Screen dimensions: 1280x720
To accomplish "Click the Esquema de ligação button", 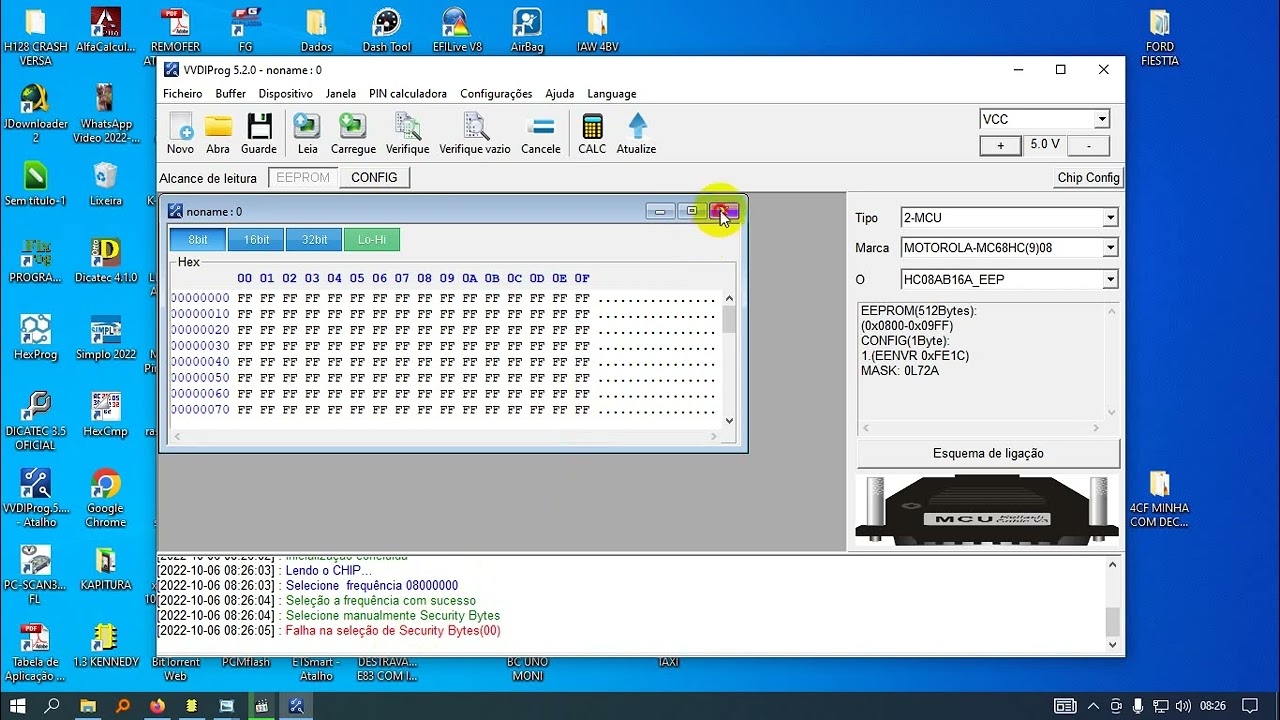I will pyautogui.click(x=988, y=454).
